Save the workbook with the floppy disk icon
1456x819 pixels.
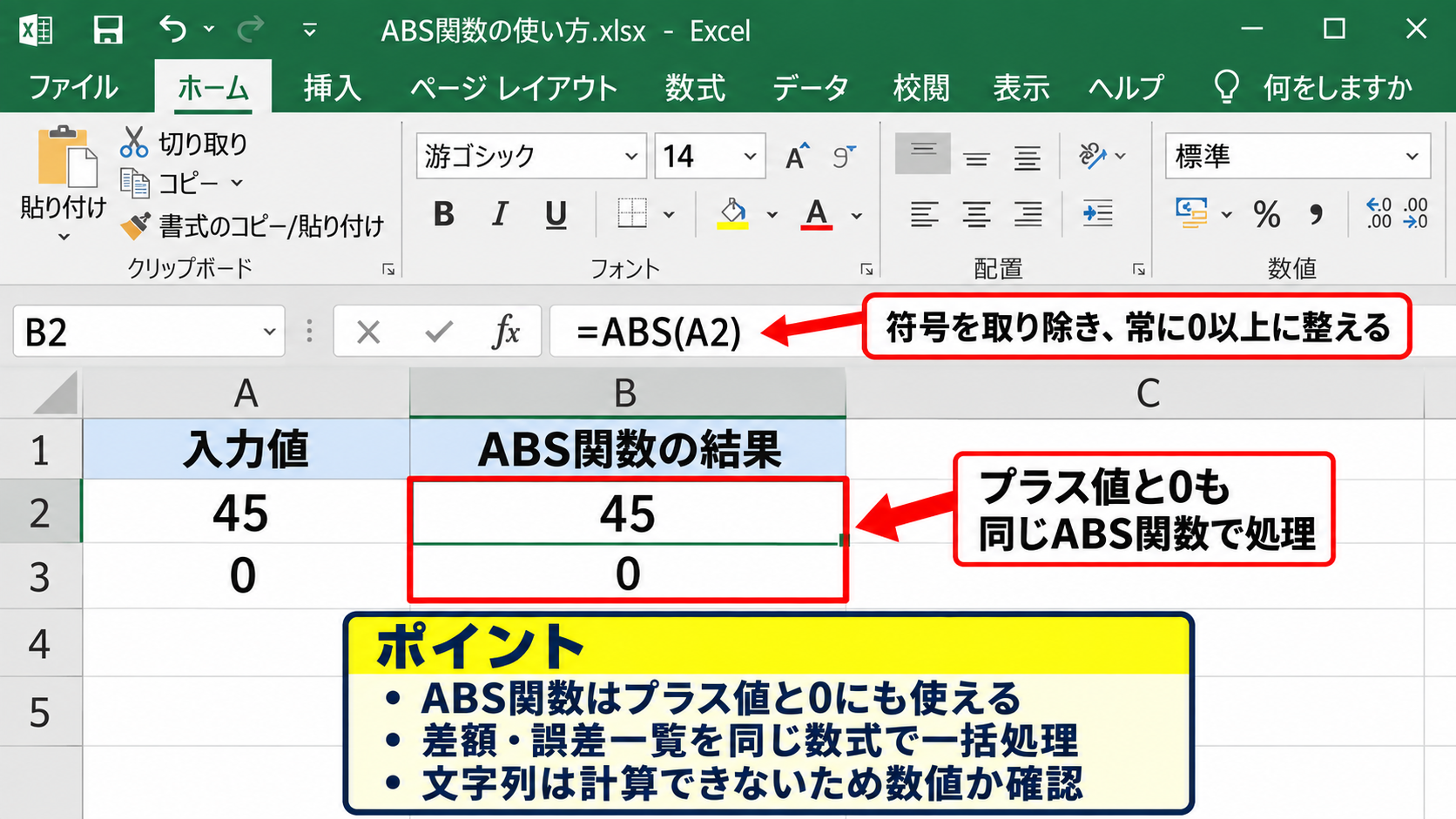pyautogui.click(x=108, y=30)
